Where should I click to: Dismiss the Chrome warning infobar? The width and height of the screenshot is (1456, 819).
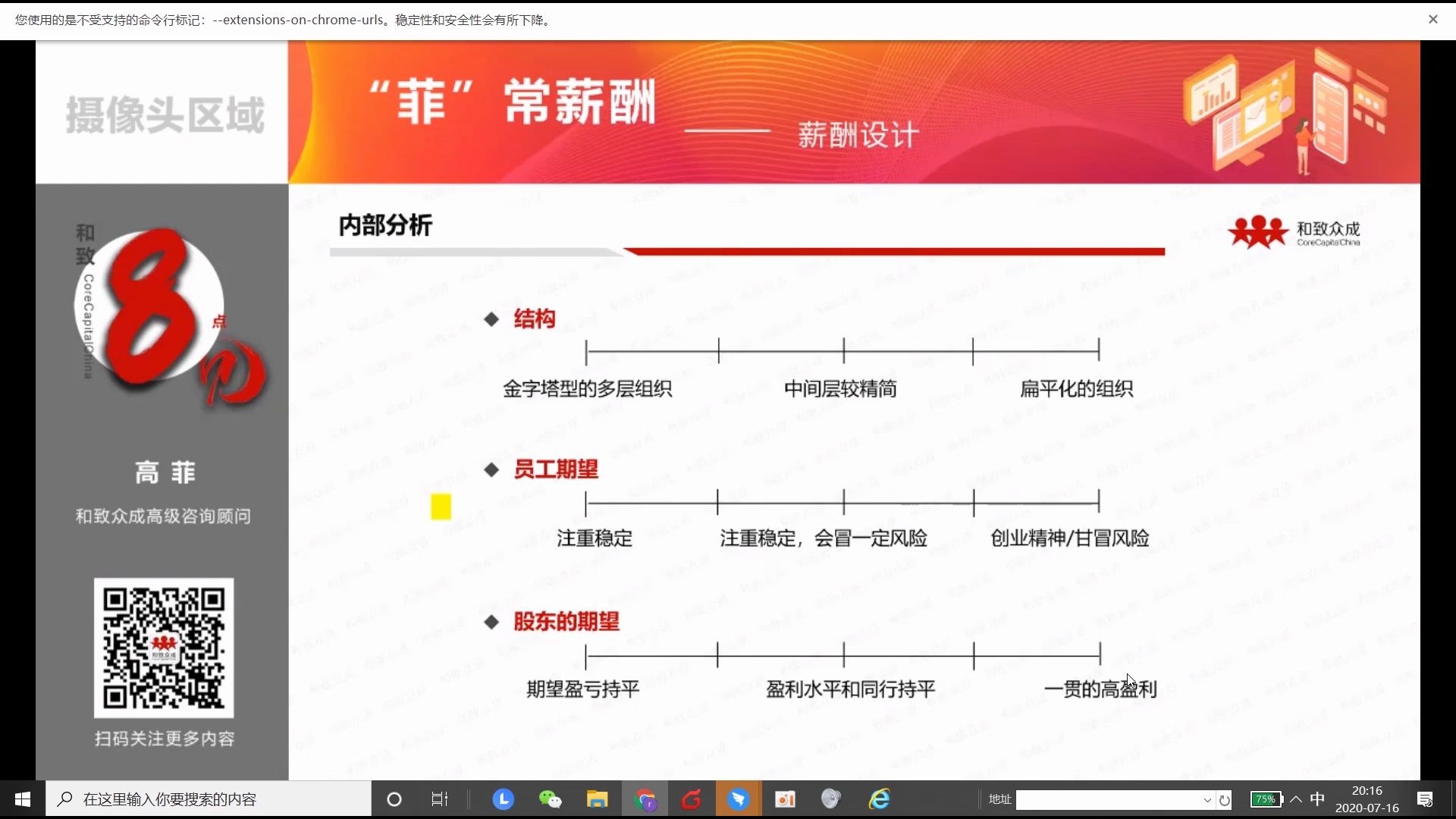click(x=1432, y=20)
